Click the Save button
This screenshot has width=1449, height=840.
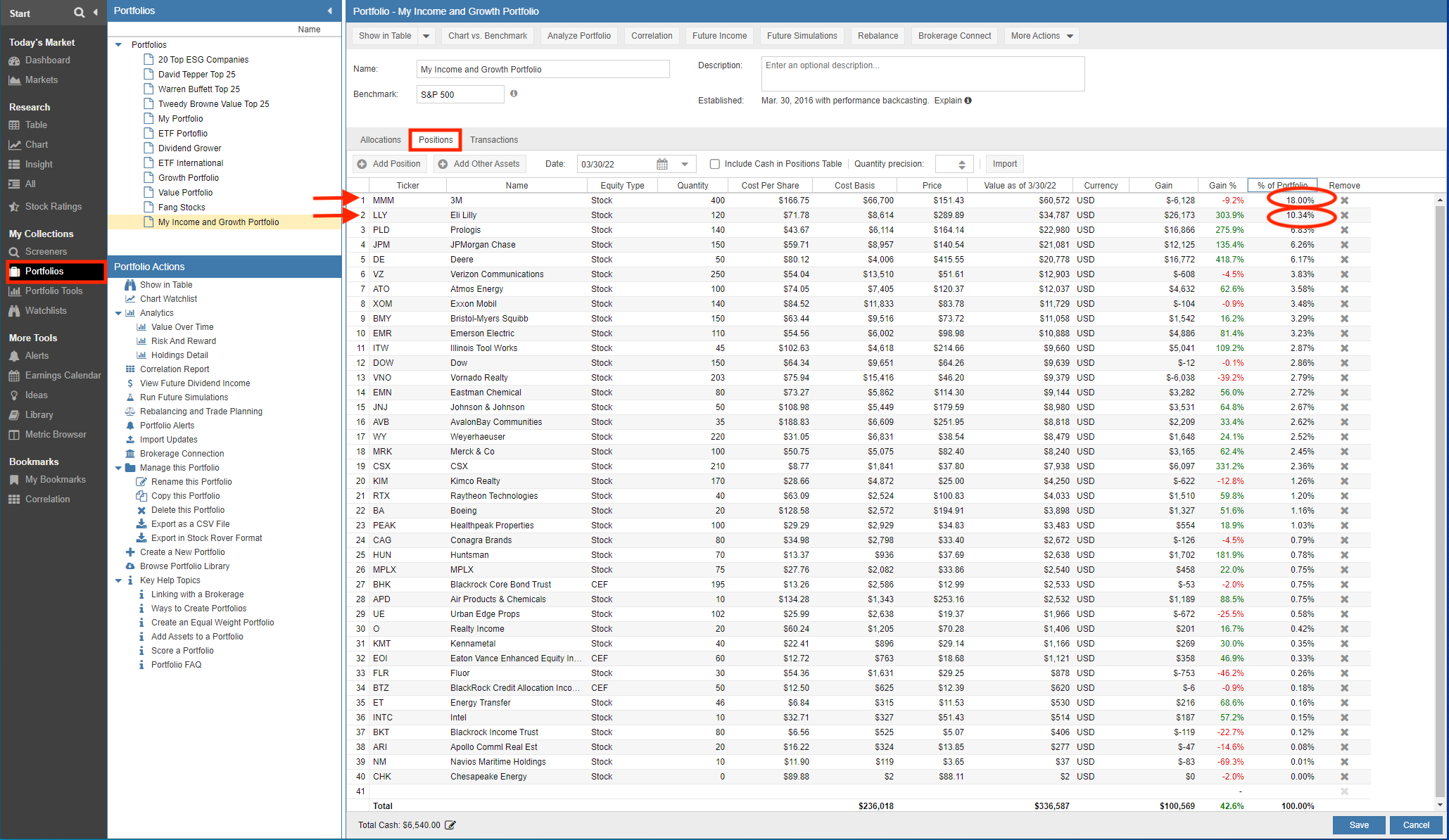(1358, 825)
